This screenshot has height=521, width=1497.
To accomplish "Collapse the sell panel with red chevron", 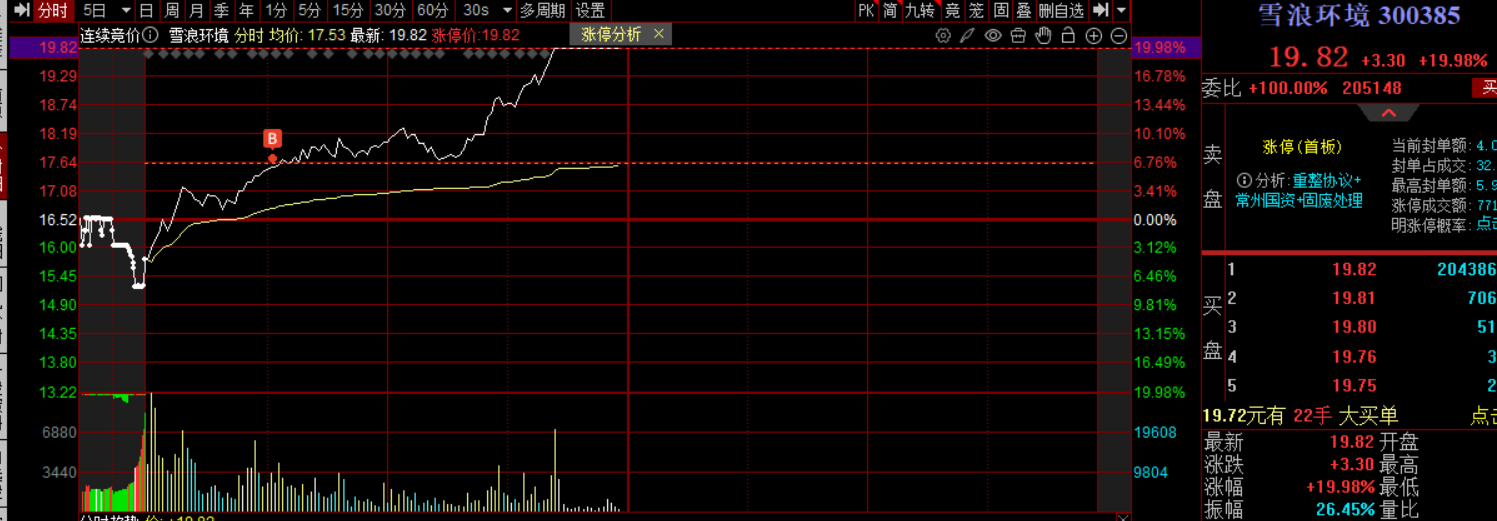I will (1389, 114).
